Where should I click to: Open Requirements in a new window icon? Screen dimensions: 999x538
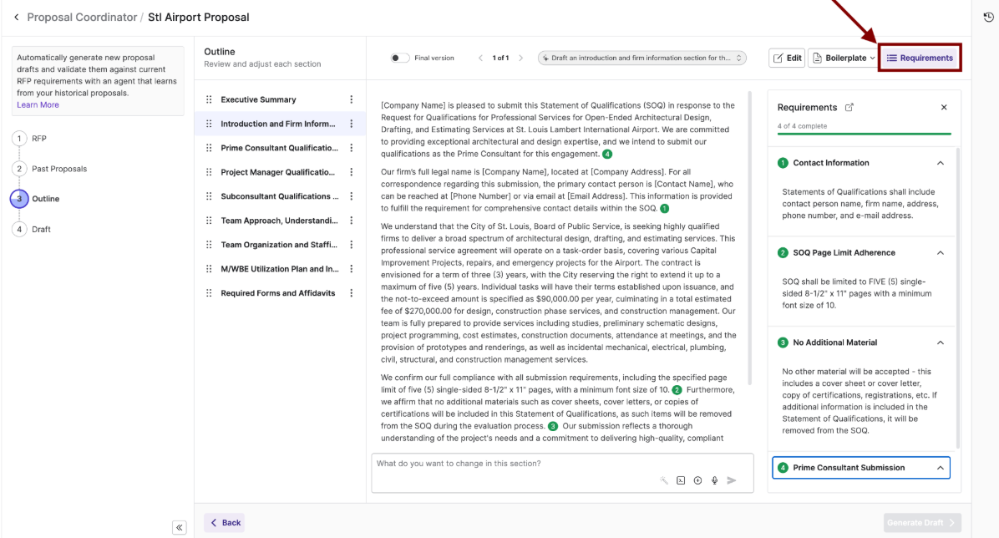[x=849, y=107]
